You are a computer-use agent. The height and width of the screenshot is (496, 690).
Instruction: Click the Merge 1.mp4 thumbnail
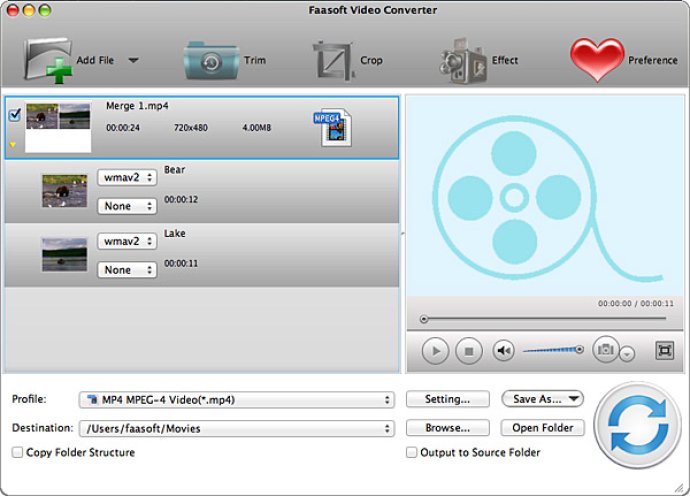point(58,128)
